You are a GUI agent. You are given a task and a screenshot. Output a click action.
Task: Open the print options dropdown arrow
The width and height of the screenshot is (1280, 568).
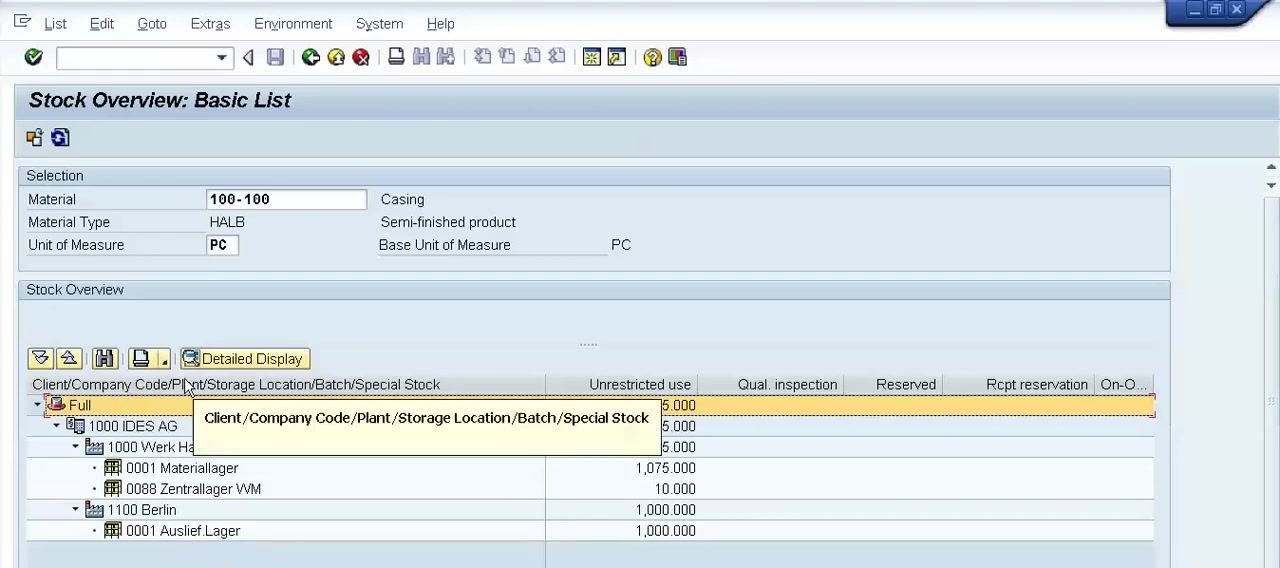(x=163, y=359)
